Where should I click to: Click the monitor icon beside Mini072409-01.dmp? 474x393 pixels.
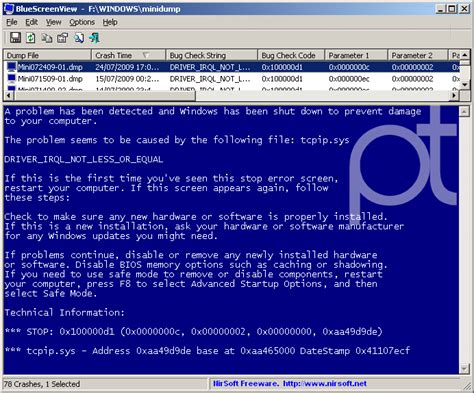pos(12,67)
